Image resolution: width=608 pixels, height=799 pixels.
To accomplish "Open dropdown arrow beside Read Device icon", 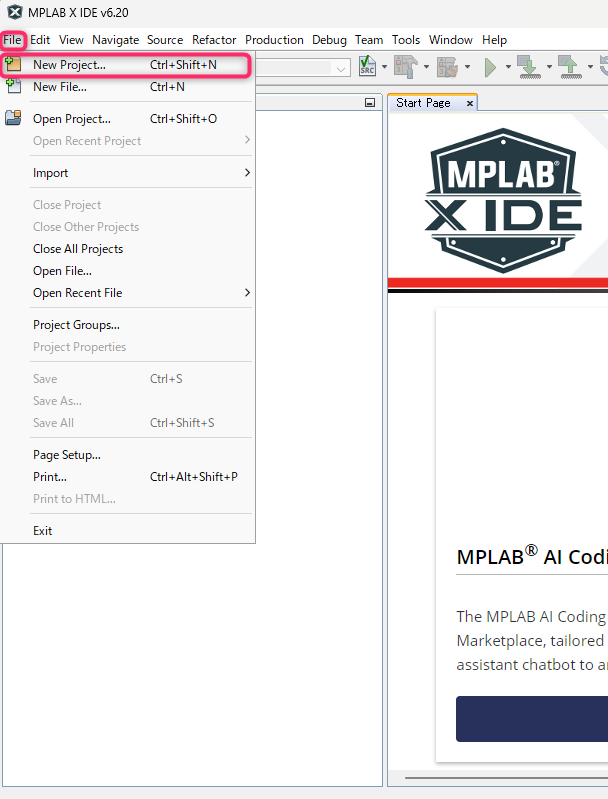I will click(590, 67).
